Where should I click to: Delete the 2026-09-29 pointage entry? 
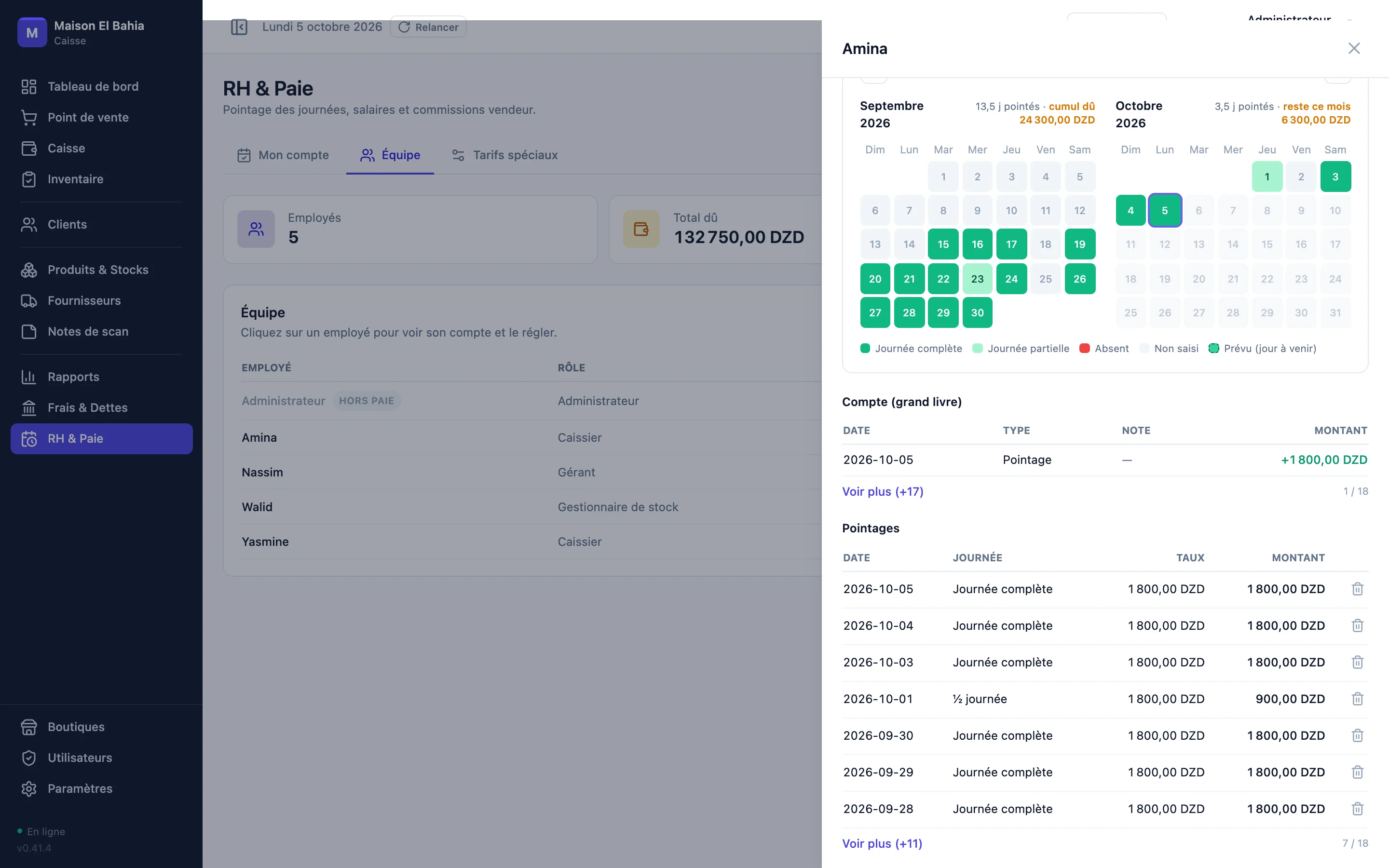click(1357, 773)
